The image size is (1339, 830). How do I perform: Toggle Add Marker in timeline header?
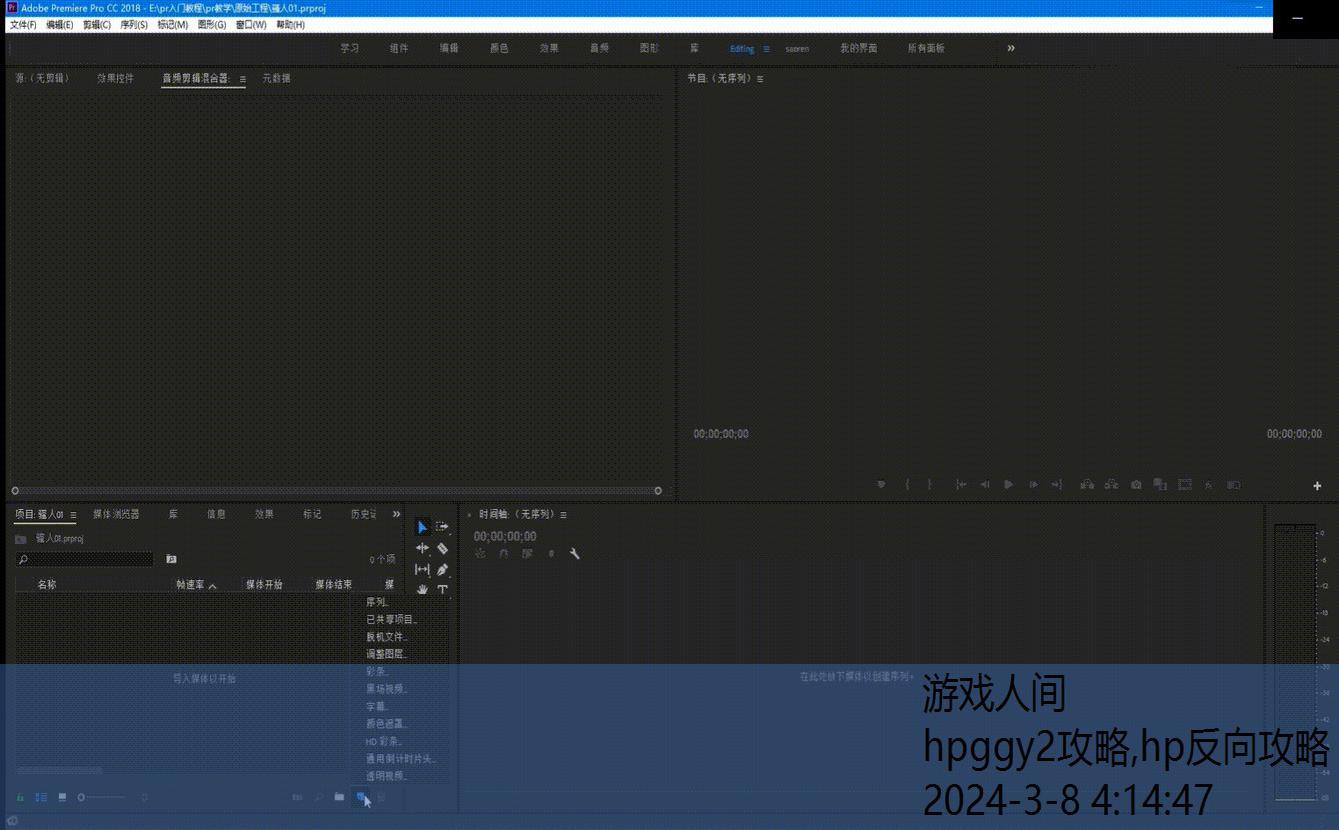551,553
